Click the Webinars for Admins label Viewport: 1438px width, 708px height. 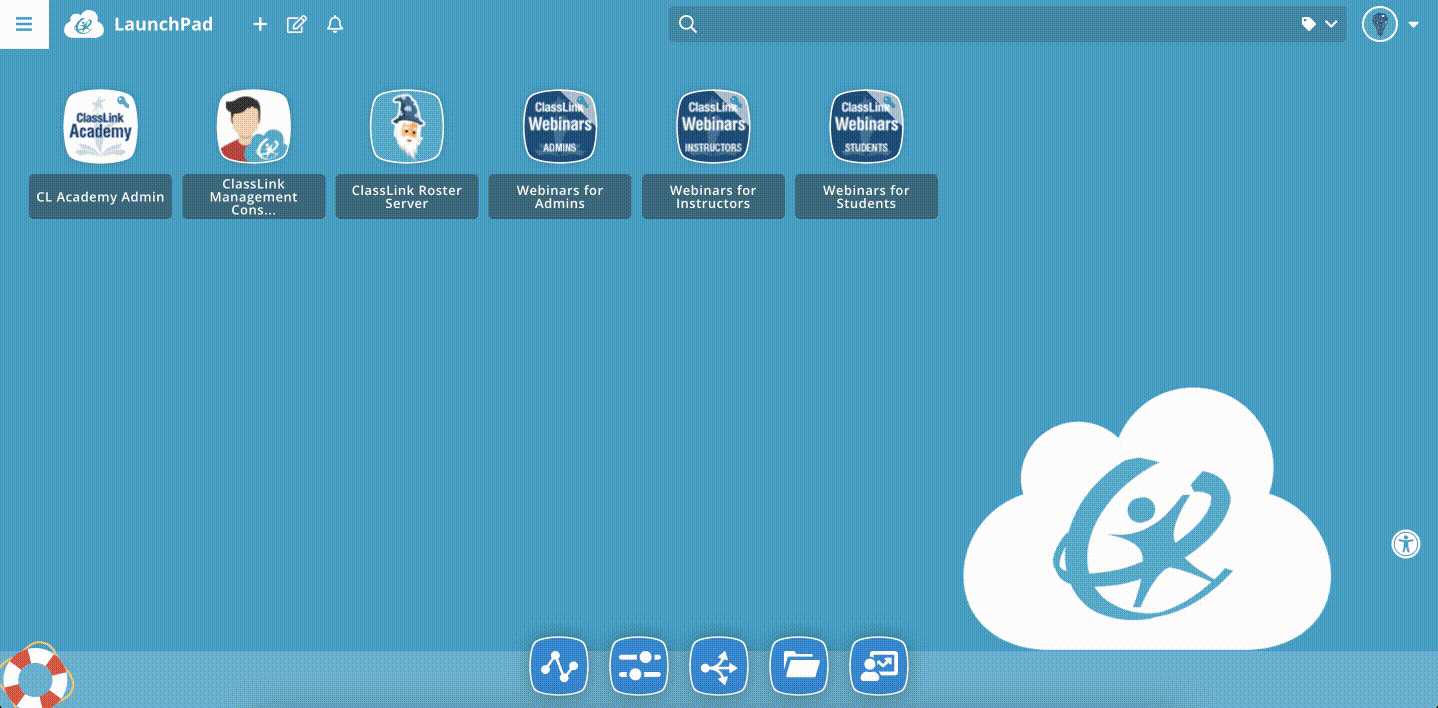tap(560, 197)
